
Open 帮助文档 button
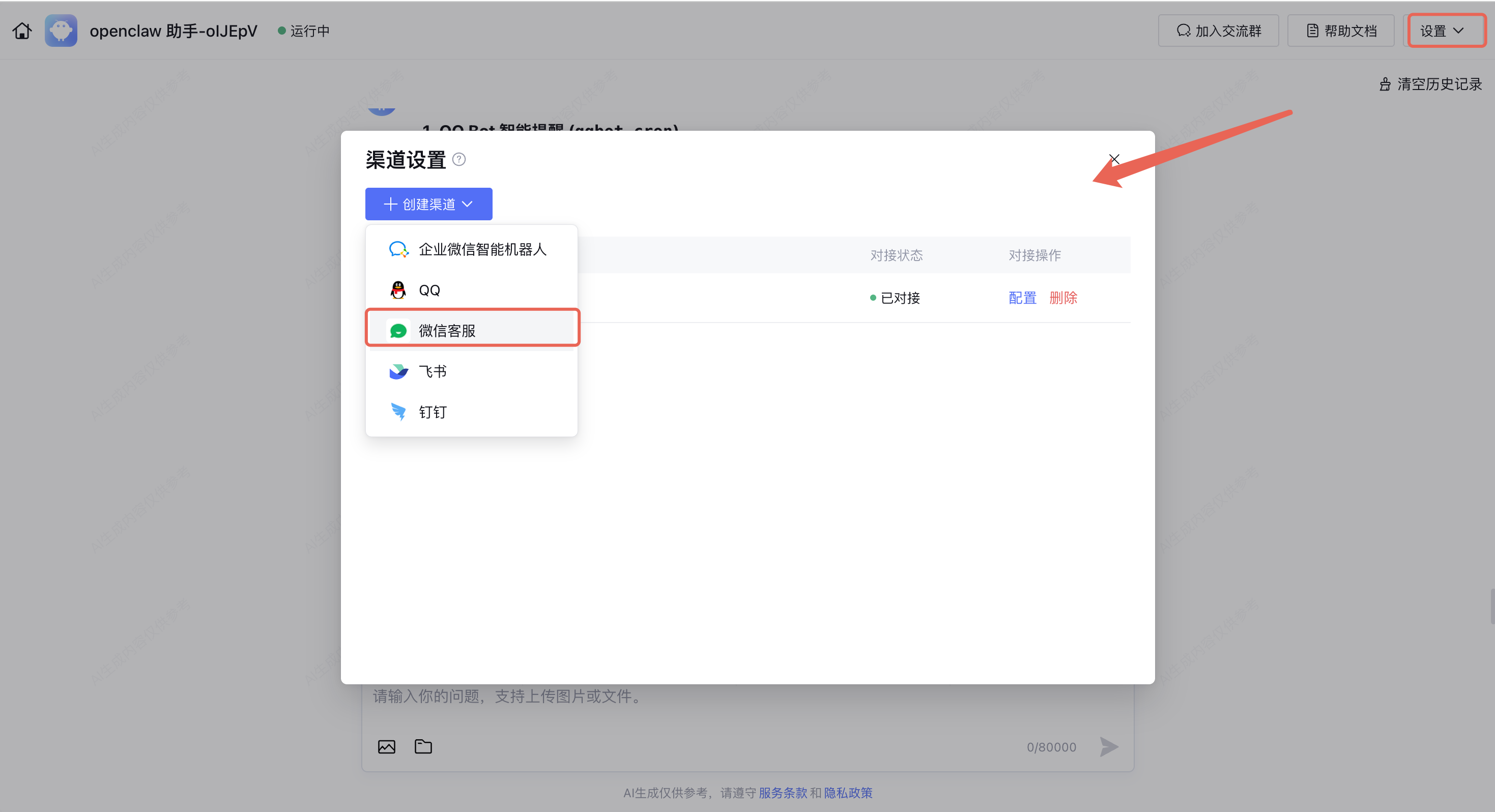pos(1341,30)
